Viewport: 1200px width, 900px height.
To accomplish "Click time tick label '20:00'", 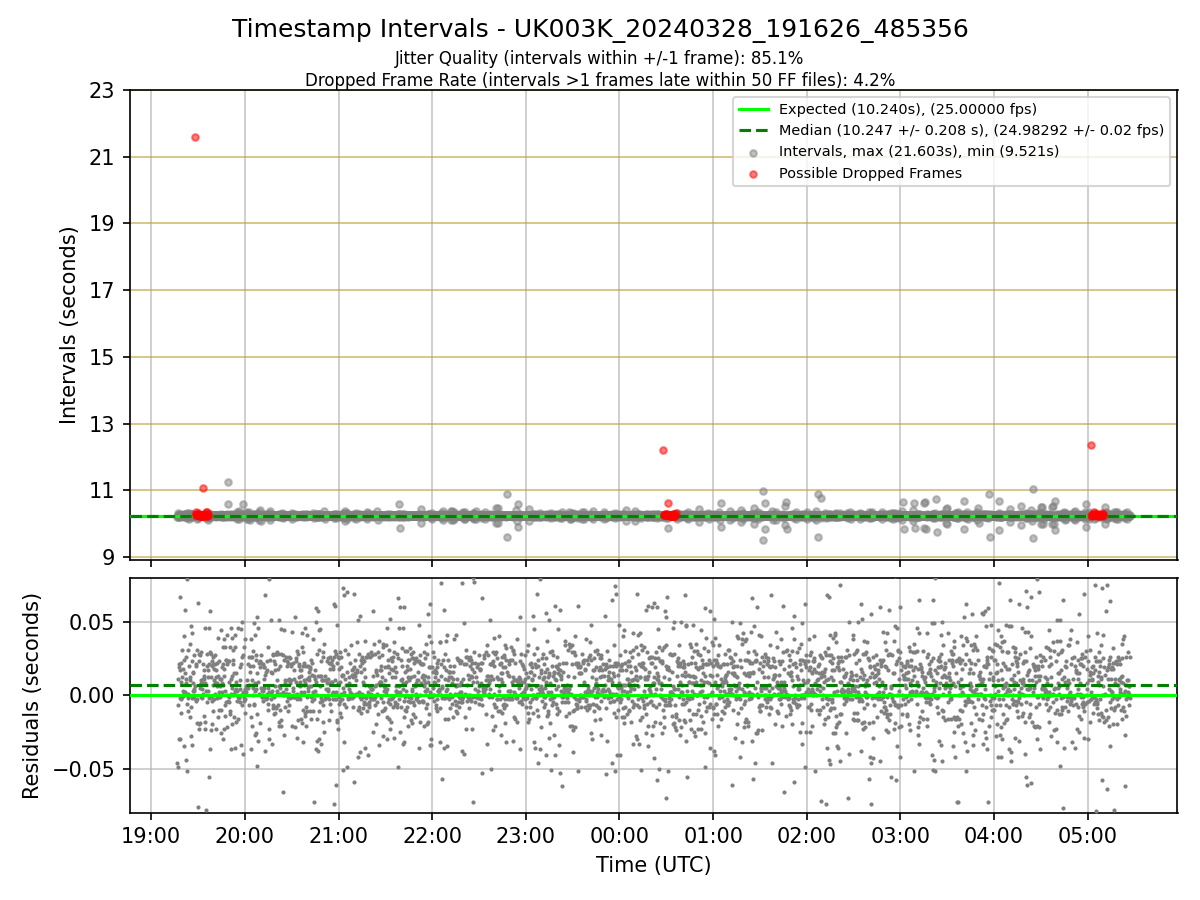I will [x=245, y=836].
